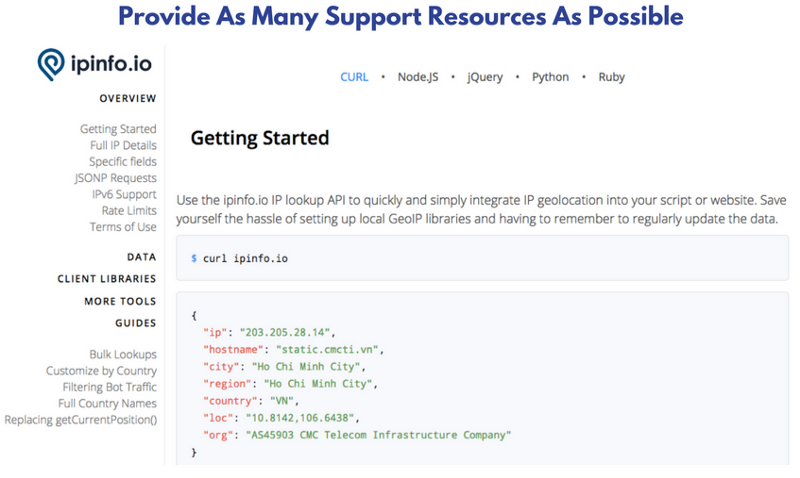The height and width of the screenshot is (478, 800).
Task: Open the Replacing getCurrentPosition() guide
Action: (x=81, y=420)
